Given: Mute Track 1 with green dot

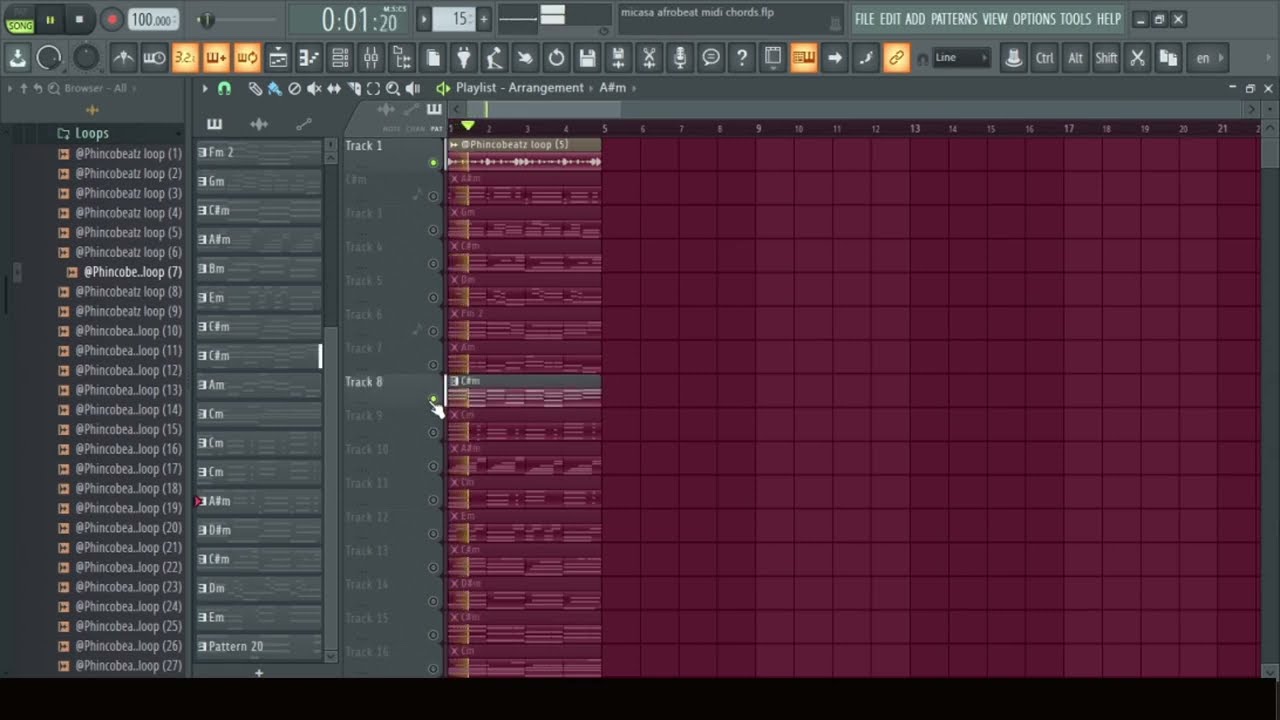Looking at the screenshot, I should (433, 162).
